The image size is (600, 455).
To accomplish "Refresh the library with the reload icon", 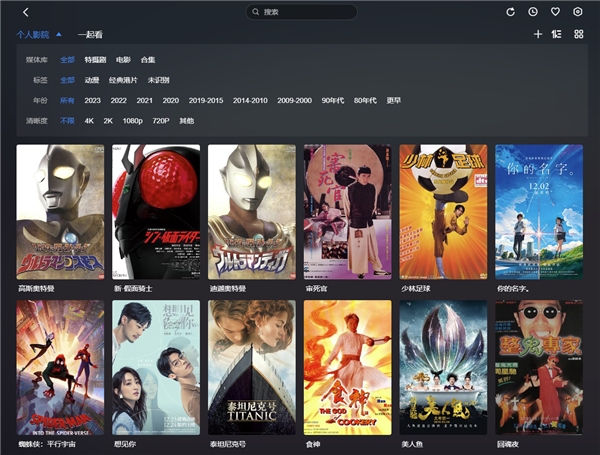I will 510,12.
